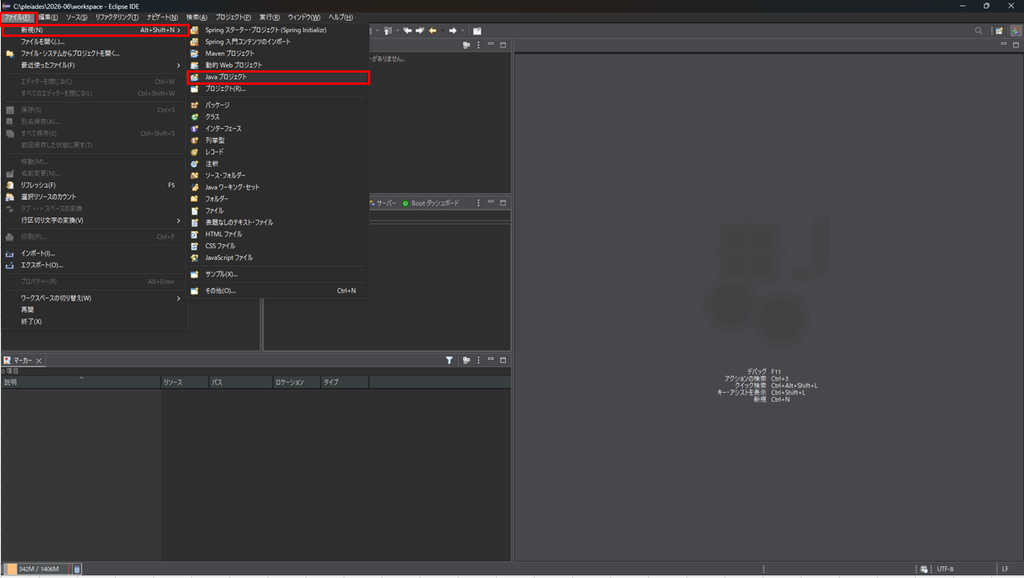Screen dimensions: 1024x578
Task: Choose Spring スターター・プロジェクト (Spring Initializr)
Action: (x=278, y=30)
